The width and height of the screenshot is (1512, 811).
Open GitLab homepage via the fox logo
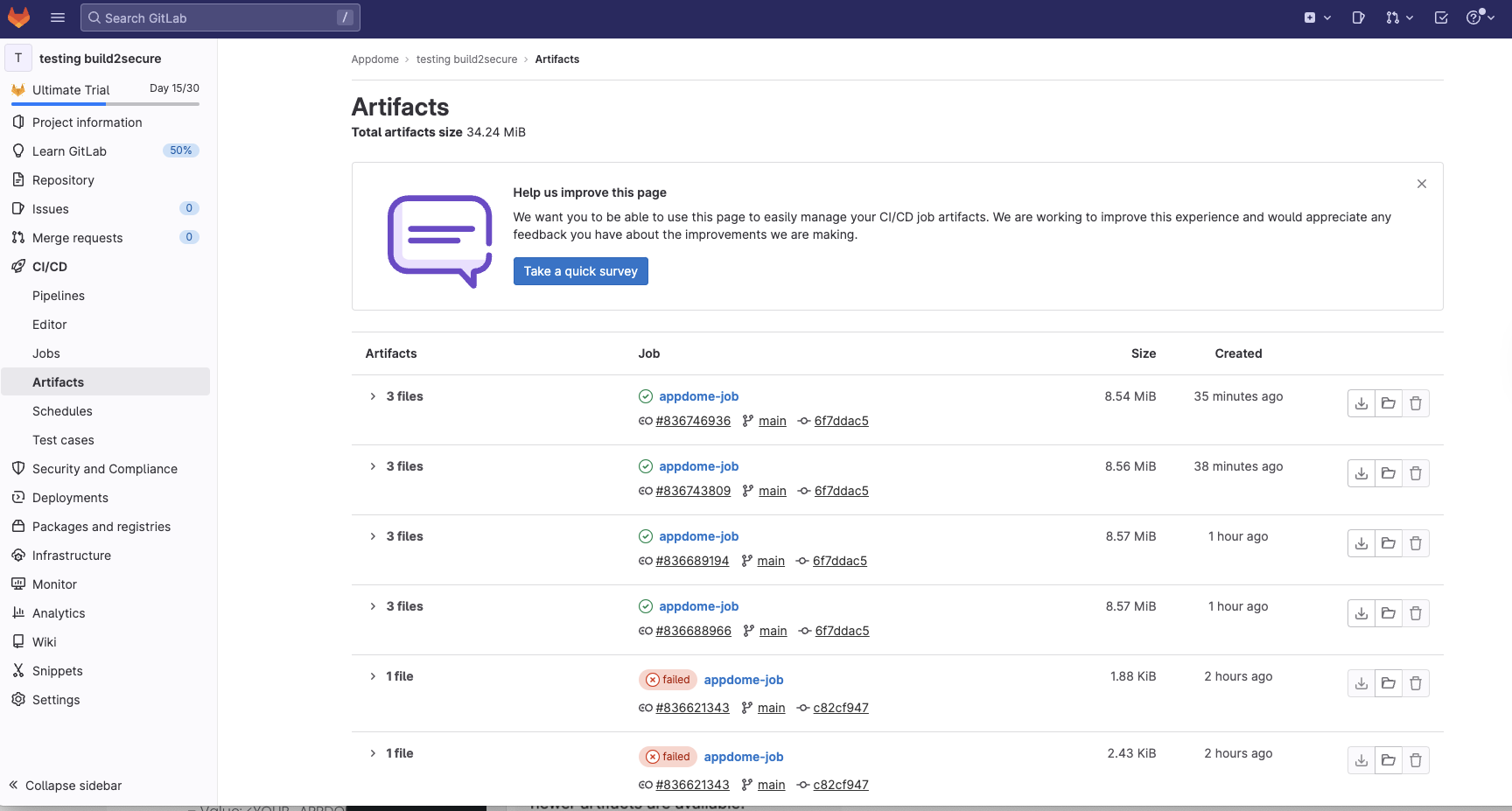click(x=18, y=17)
